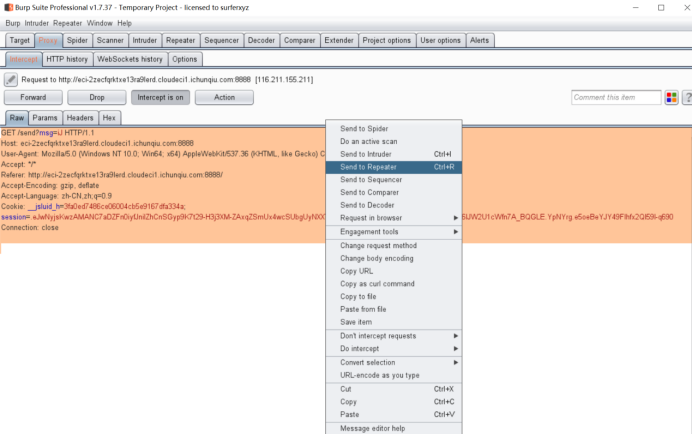Select Save item

[x=394, y=322]
